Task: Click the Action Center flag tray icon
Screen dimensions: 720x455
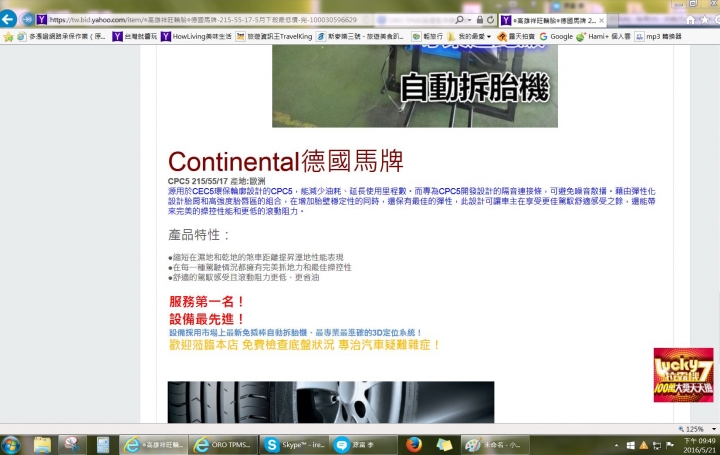Action: pos(670,445)
